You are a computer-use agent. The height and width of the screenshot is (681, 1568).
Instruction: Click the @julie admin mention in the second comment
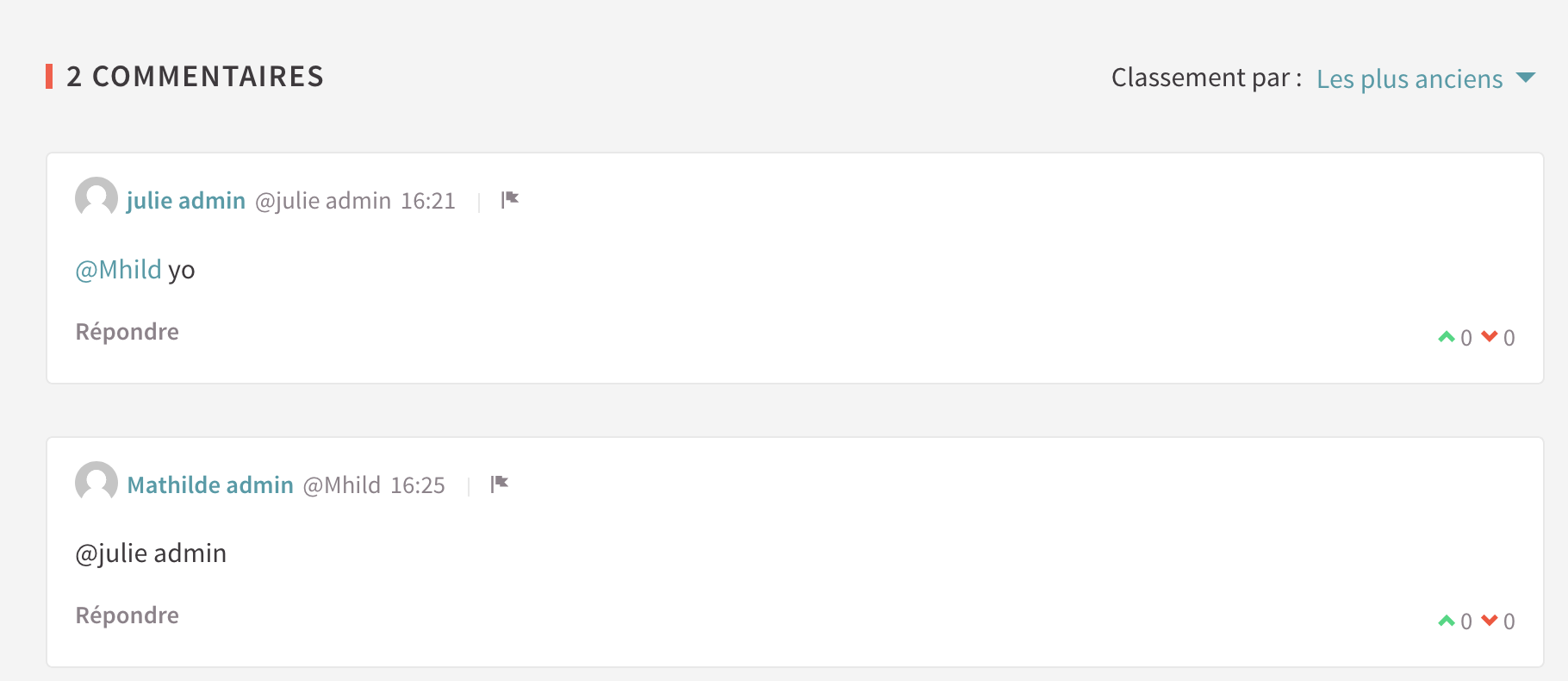tap(152, 553)
